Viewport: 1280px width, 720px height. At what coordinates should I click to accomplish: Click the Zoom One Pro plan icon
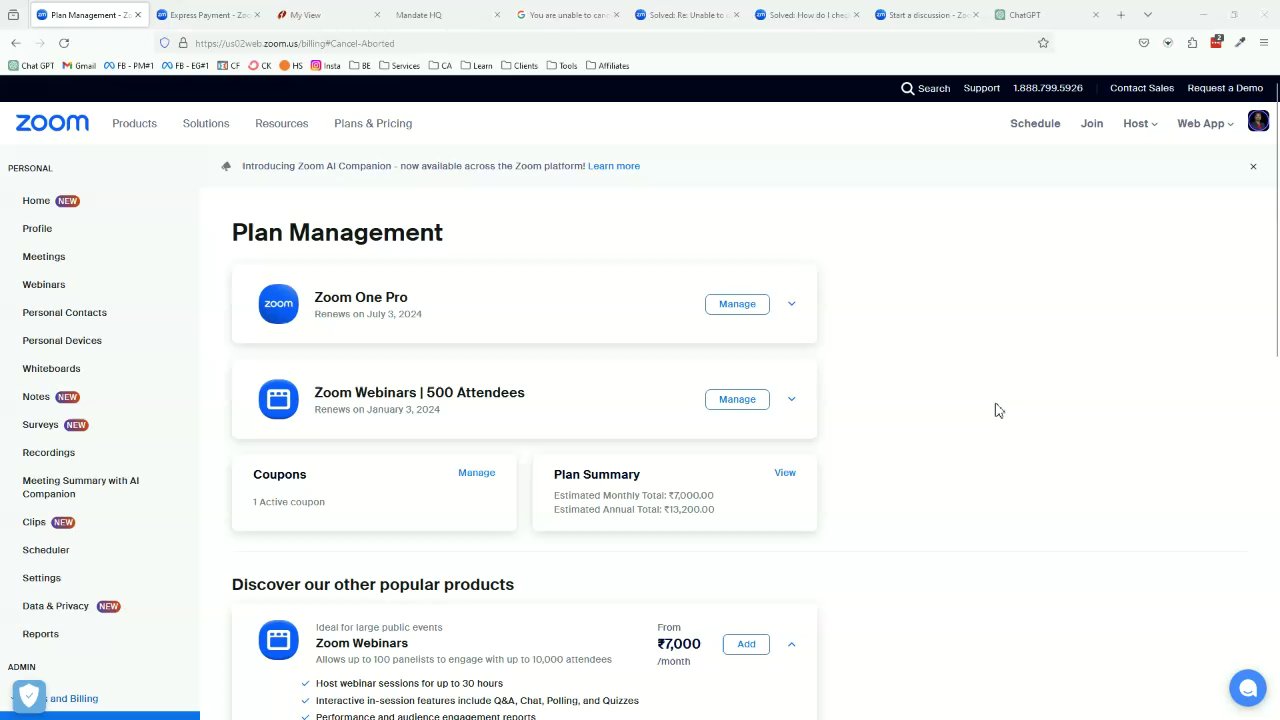(278, 304)
